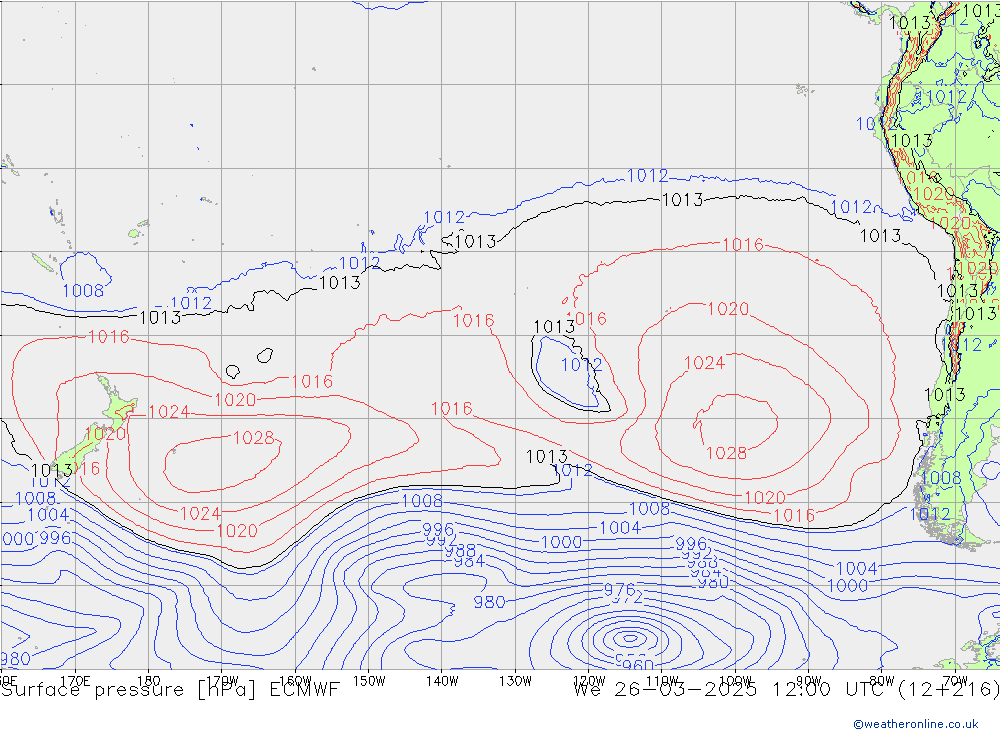Viewport: 1000px width, 733px height.
Task: Click the 180 longitude axis label
Action: click(x=149, y=681)
